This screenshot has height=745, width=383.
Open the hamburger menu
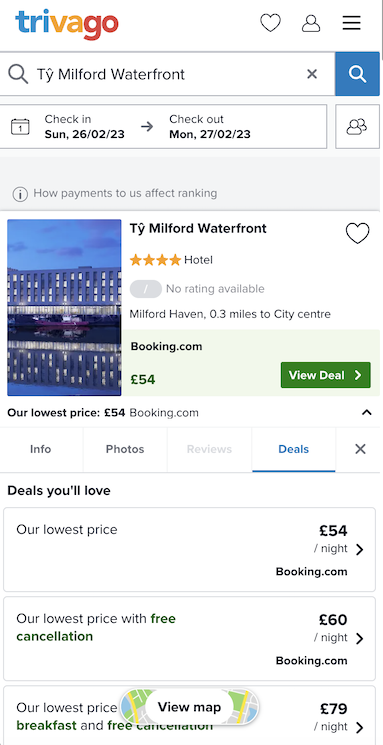352,23
